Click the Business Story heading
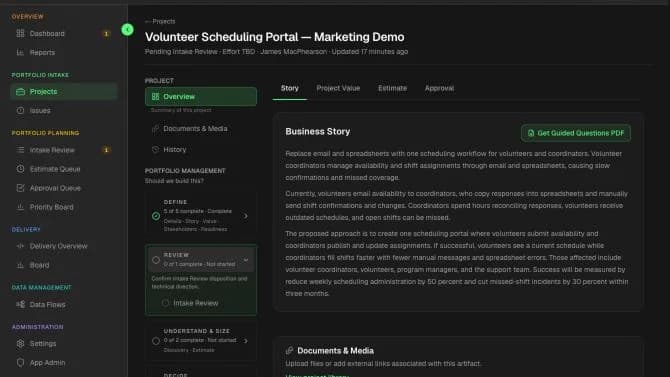The image size is (670, 377). [317, 131]
